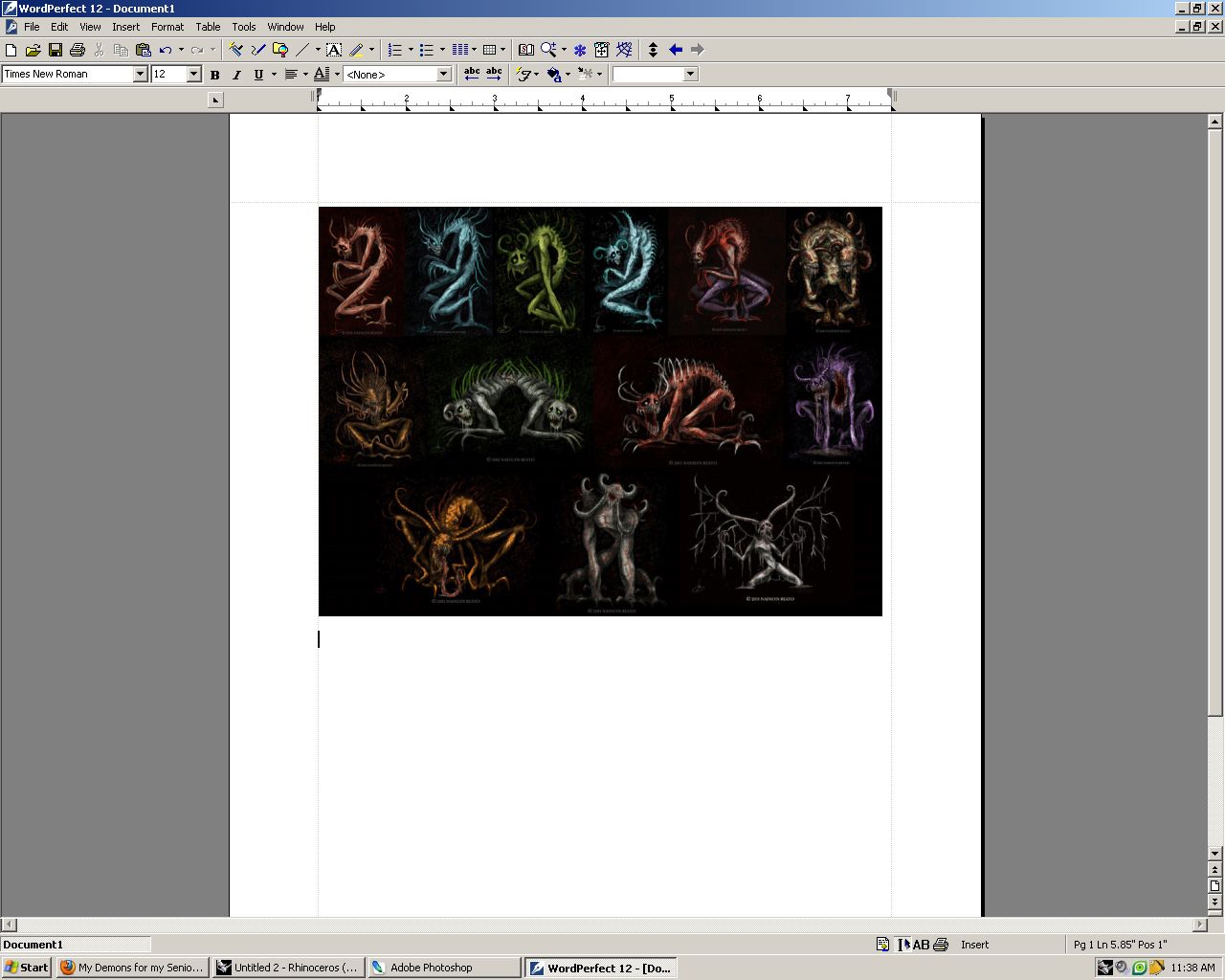Print the document from the toolbar
The image size is (1225, 980).
click(78, 50)
